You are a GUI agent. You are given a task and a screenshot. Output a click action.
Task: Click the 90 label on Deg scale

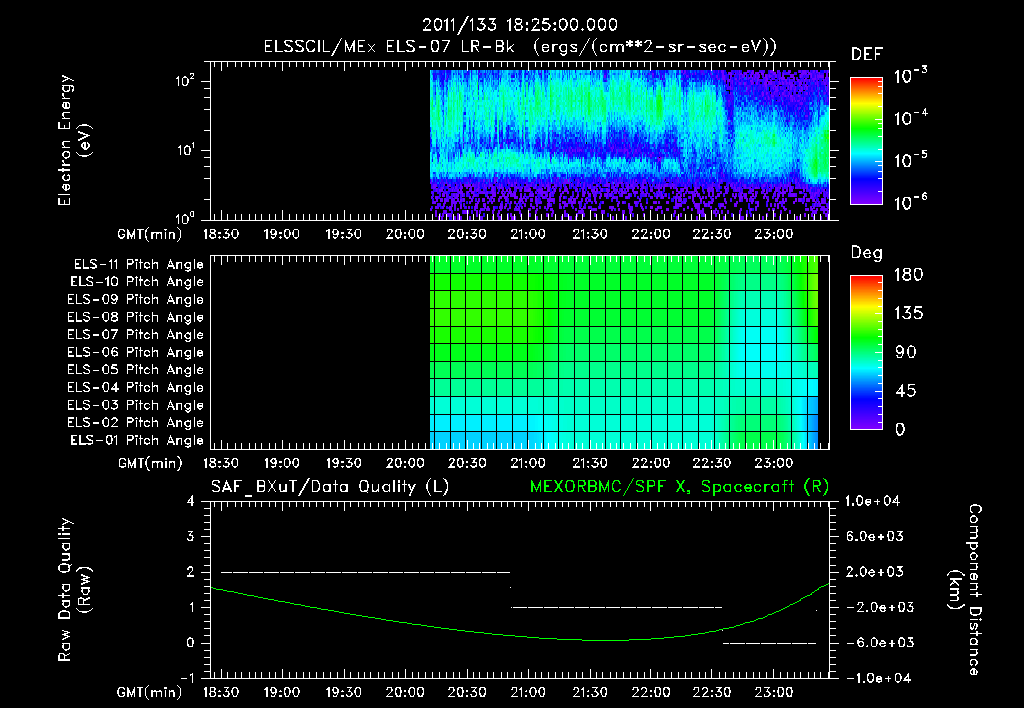pyautogui.click(x=906, y=353)
